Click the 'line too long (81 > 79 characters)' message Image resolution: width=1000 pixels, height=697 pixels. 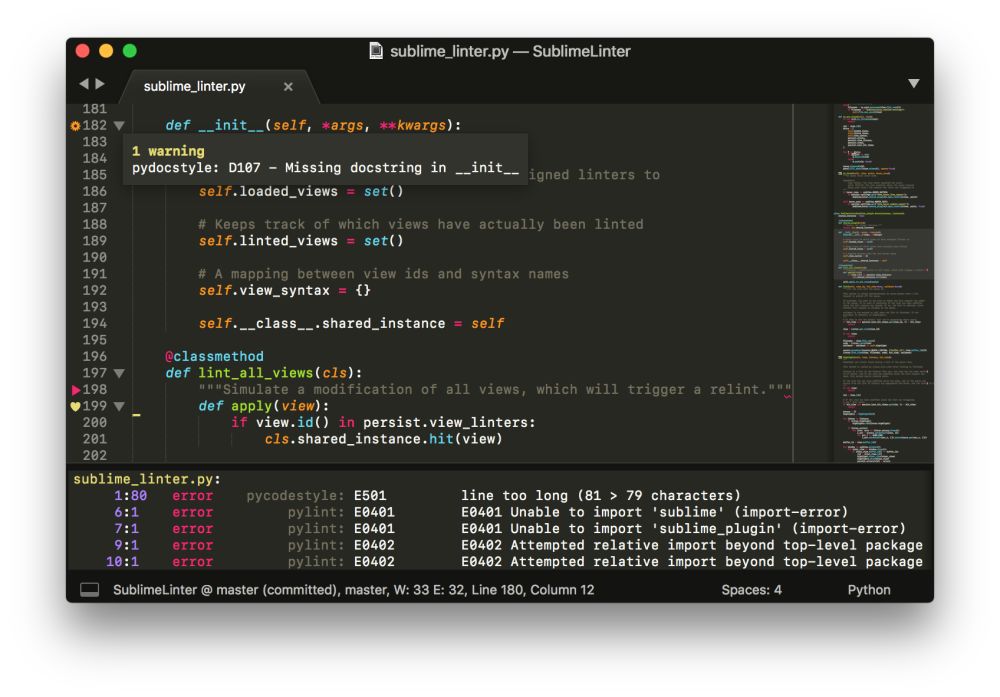pyautogui.click(x=601, y=495)
